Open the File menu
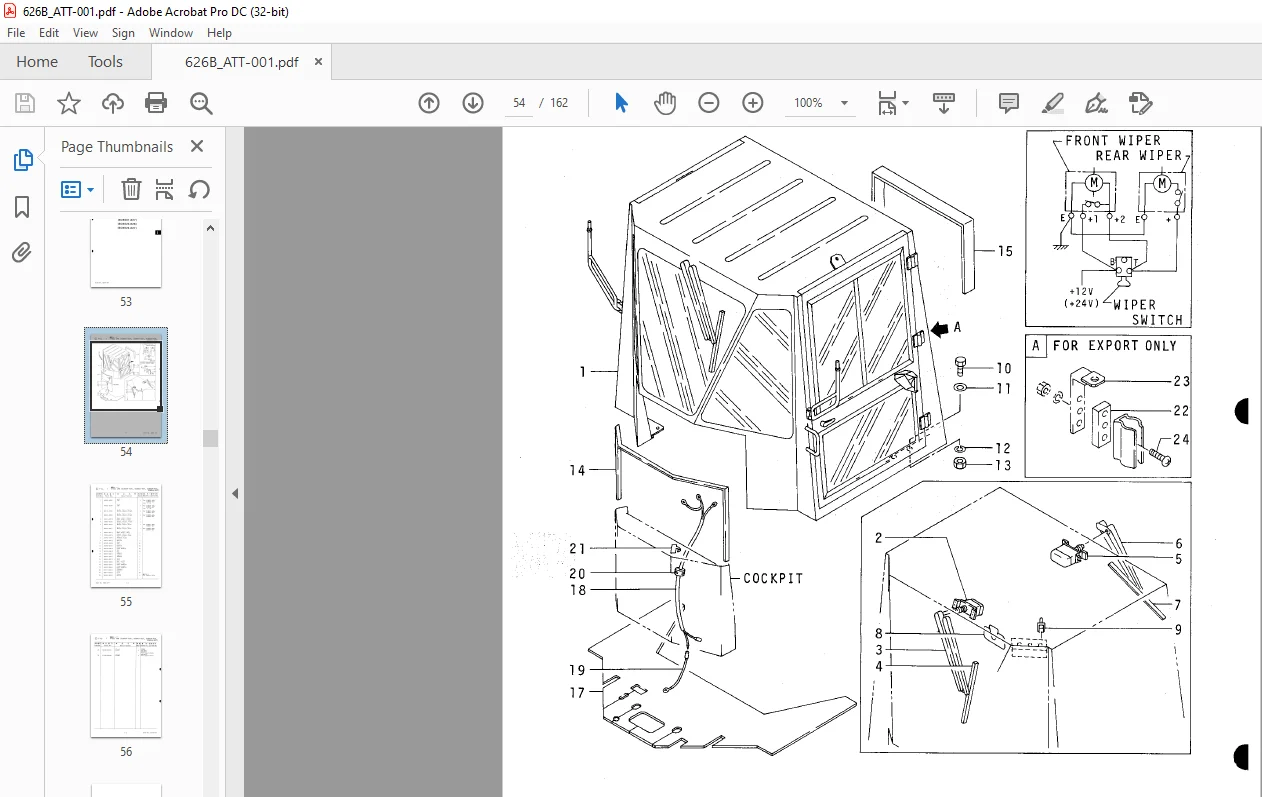Viewport: 1262px width, 797px height. [16, 33]
